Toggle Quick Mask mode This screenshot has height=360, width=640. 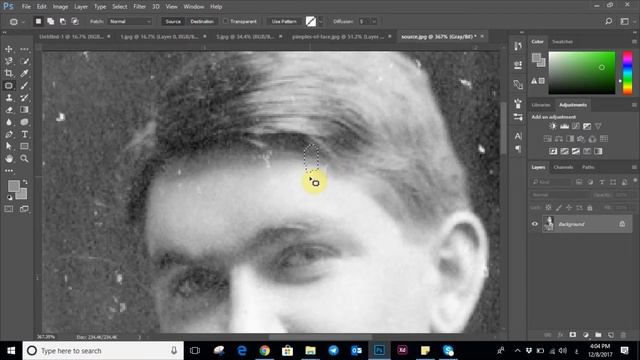[x=9, y=209]
